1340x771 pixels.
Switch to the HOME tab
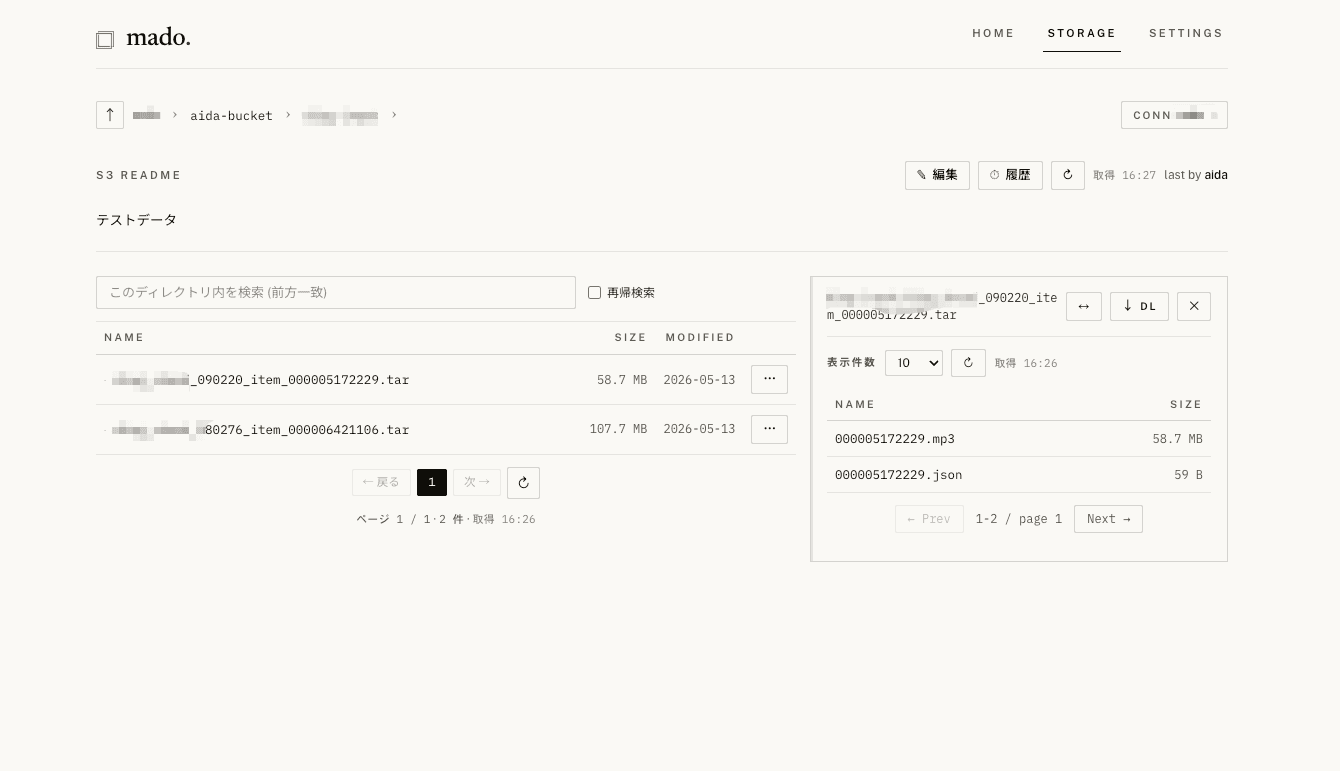[993, 33]
